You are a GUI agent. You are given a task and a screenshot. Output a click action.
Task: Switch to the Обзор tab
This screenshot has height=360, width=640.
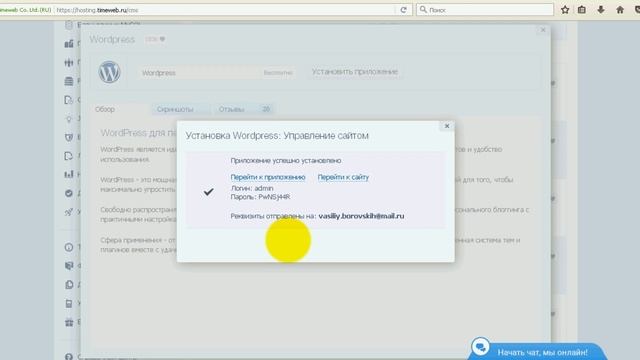tap(105, 109)
